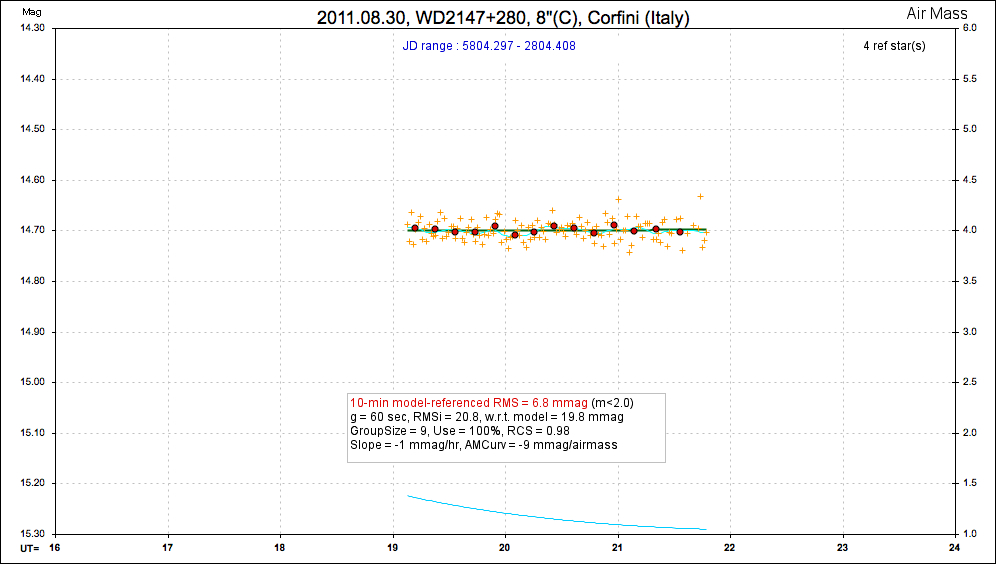Click the air mass 6.0 axis label

point(970,28)
